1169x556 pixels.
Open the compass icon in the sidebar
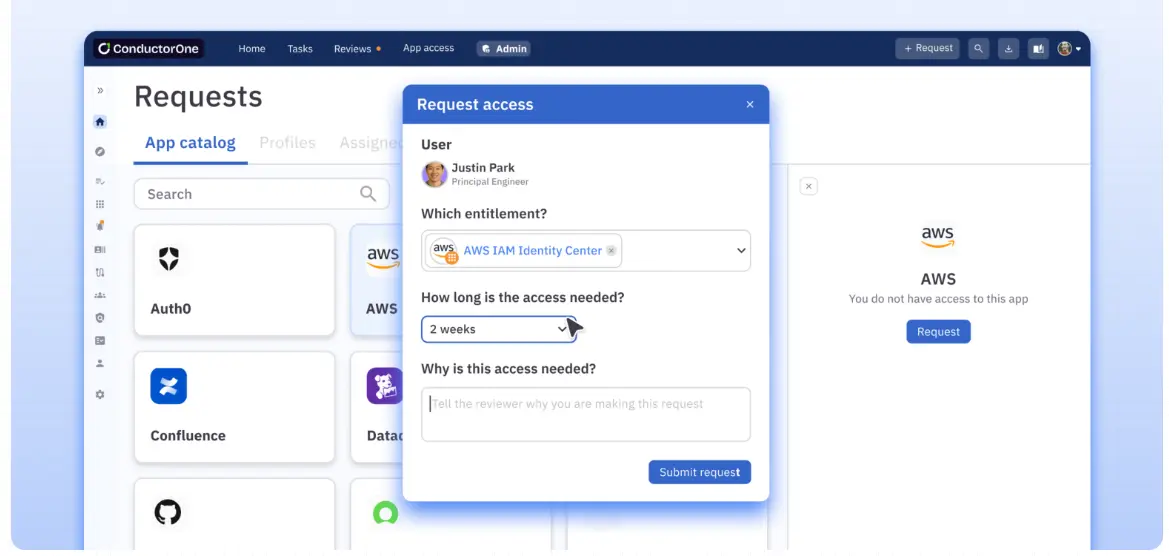(100, 152)
